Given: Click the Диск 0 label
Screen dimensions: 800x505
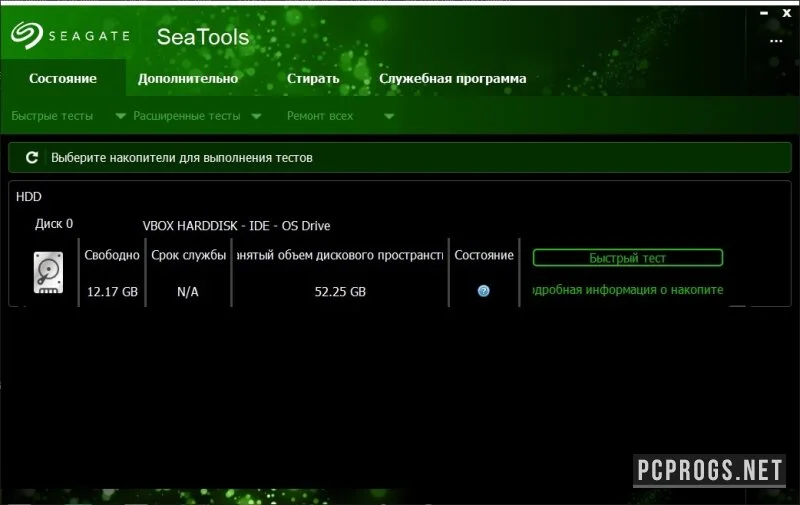Looking at the screenshot, I should (x=54, y=224).
